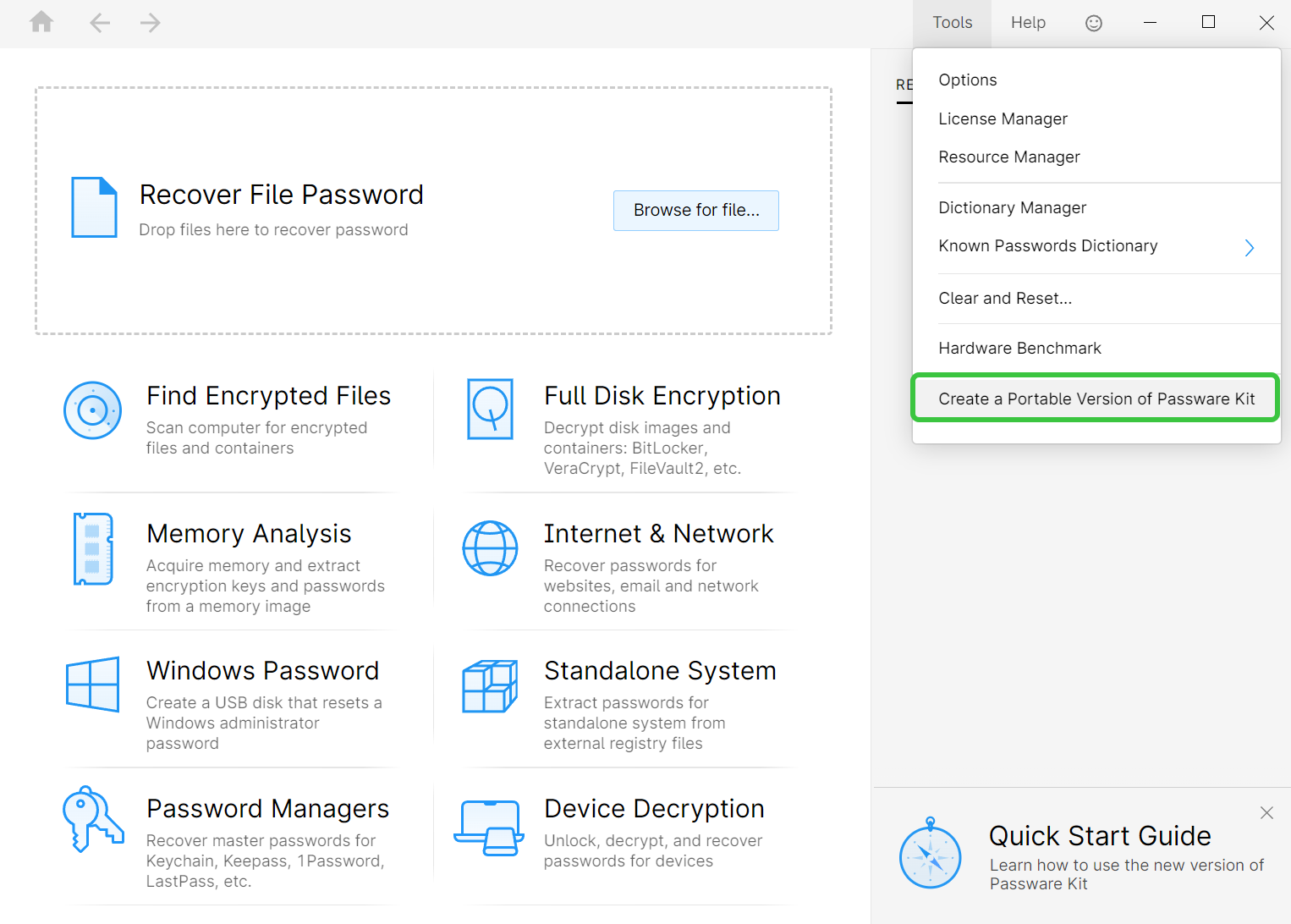Screen dimensions: 1291x924
Task: Click 'Extract passwords for standalone system' description
Action: pyautogui.click(x=635, y=723)
